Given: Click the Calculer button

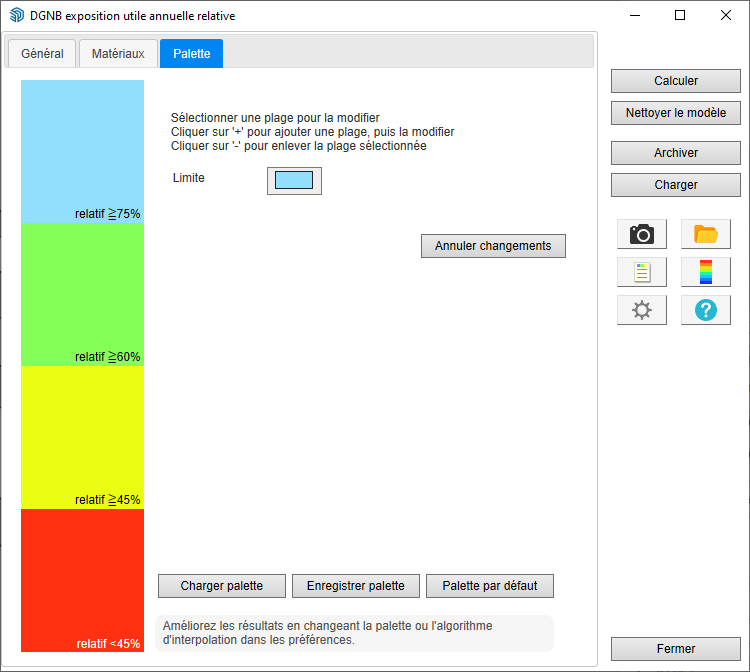Looking at the screenshot, I should tap(675, 81).
